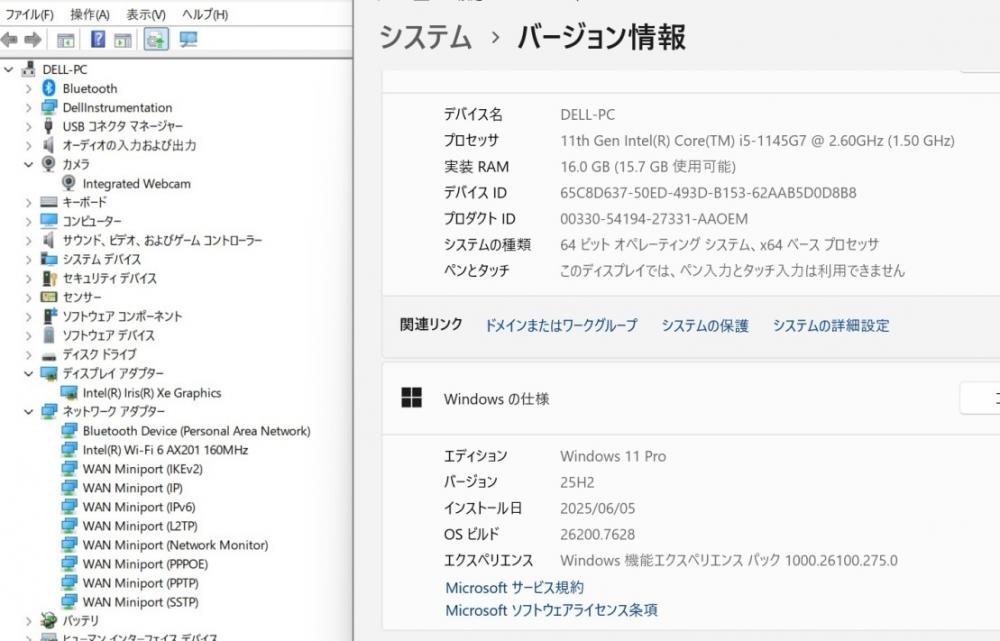1000x641 pixels.
Task: Select the センサー category icon
Action: (x=49, y=297)
